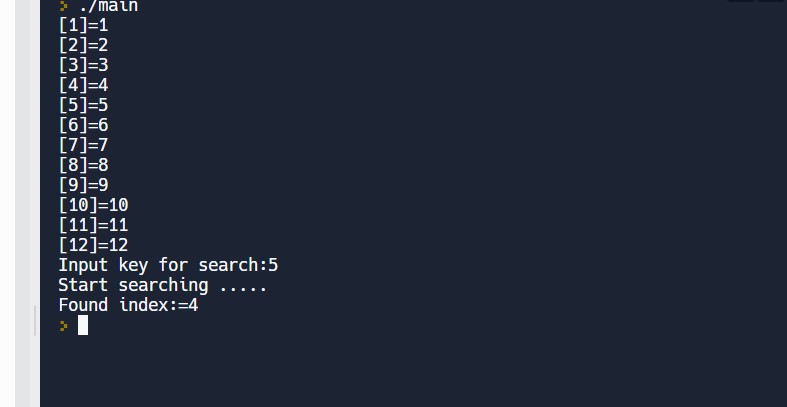
Task: Click the white block cursor at prompt
Action: [83, 325]
